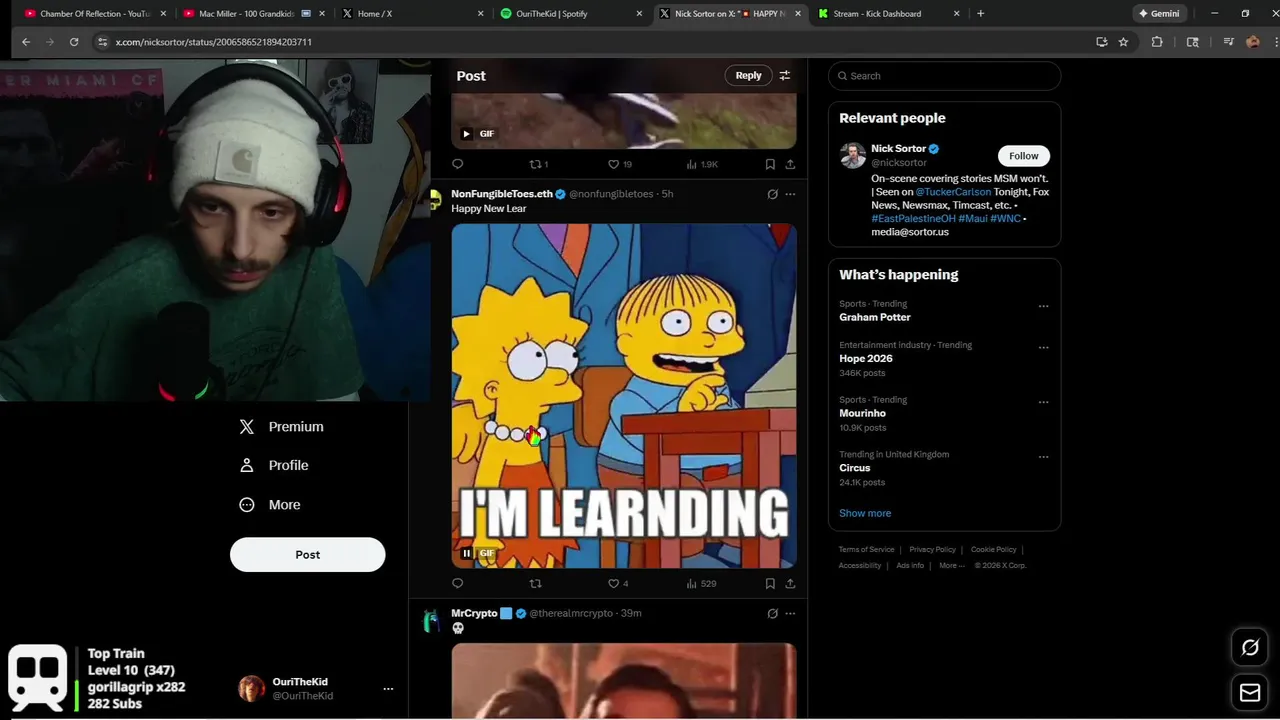The height and width of the screenshot is (720, 1280).
Task: Open Nick Sortor's profile name link
Action: click(898, 148)
